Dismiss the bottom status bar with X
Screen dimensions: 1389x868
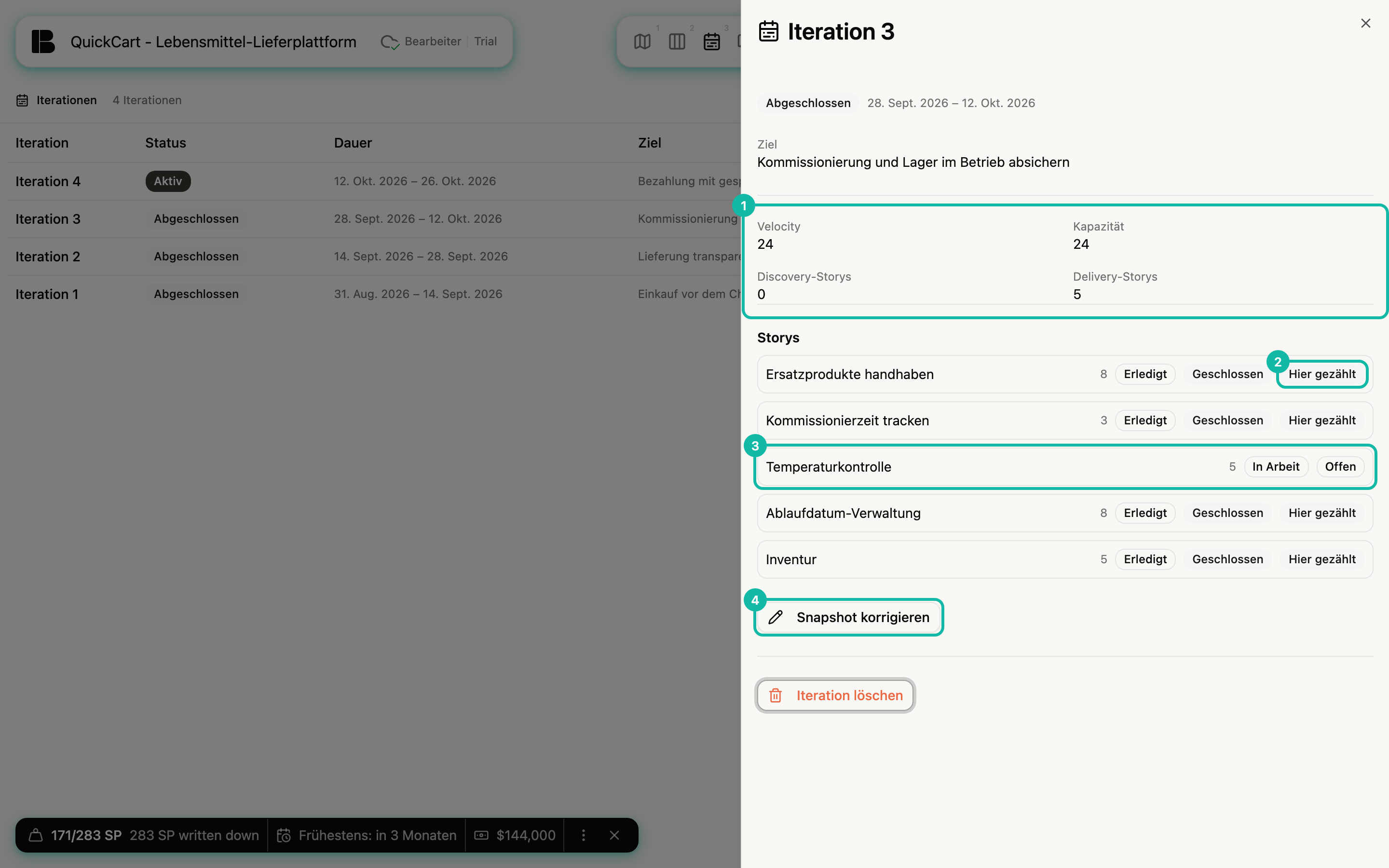point(614,835)
